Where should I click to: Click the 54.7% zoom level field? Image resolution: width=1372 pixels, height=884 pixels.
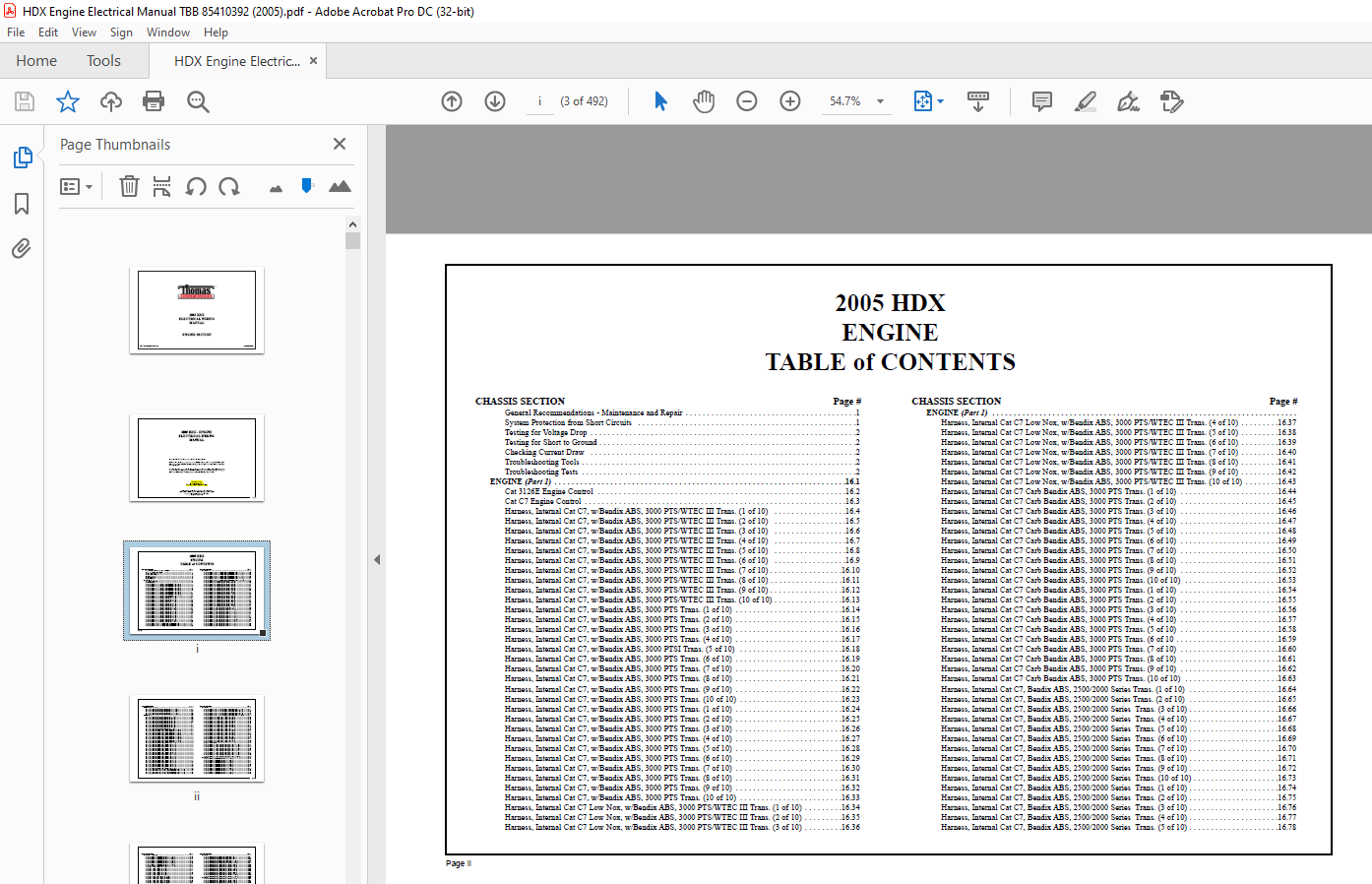click(x=844, y=101)
